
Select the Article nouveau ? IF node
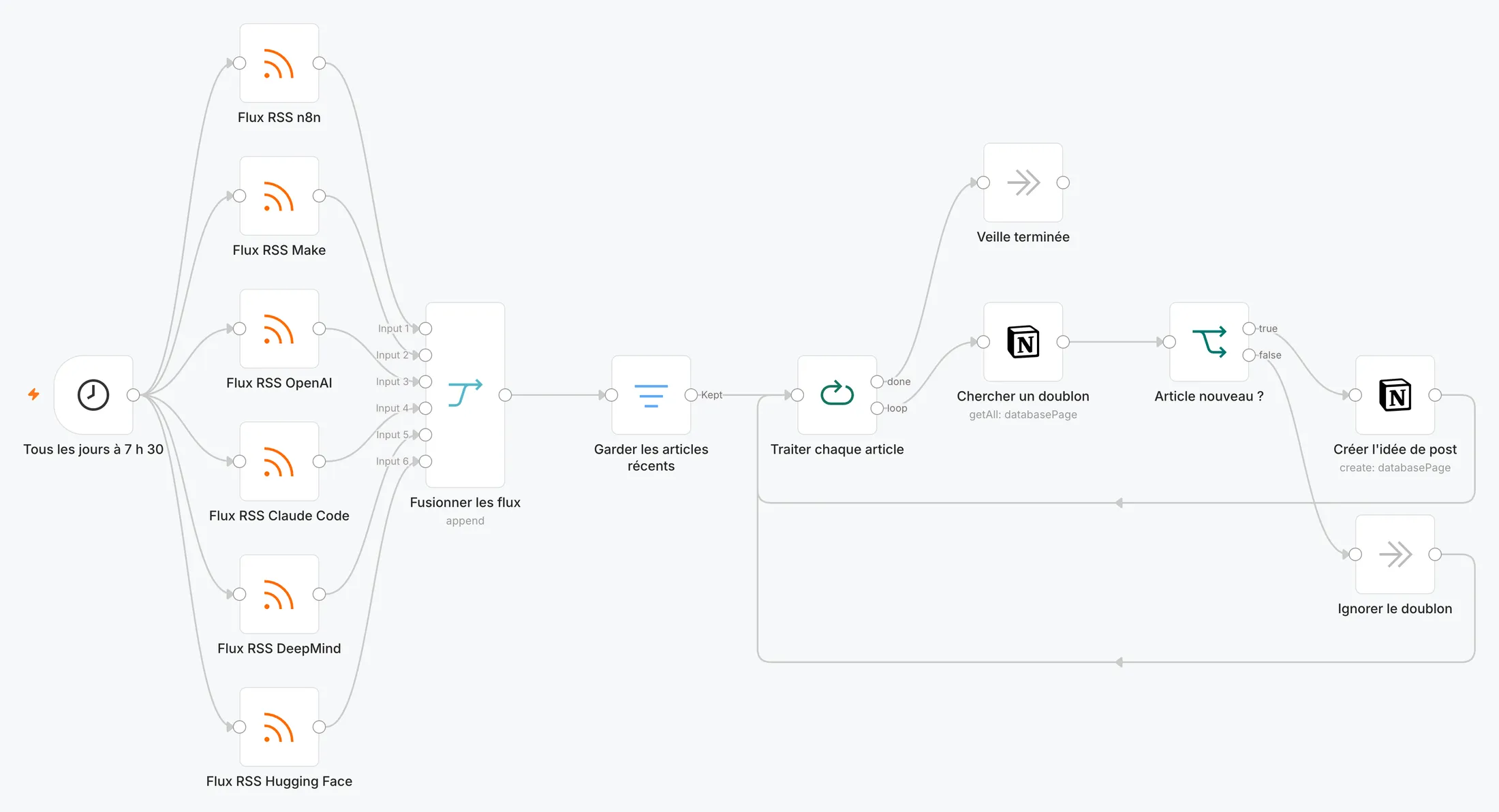[1209, 342]
